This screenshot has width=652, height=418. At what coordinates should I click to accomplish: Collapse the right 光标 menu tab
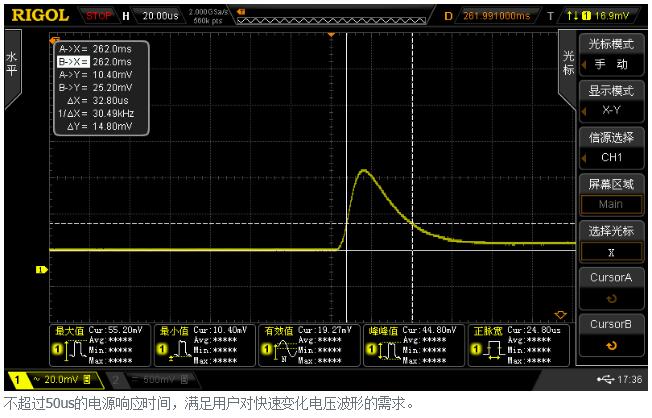pos(568,63)
